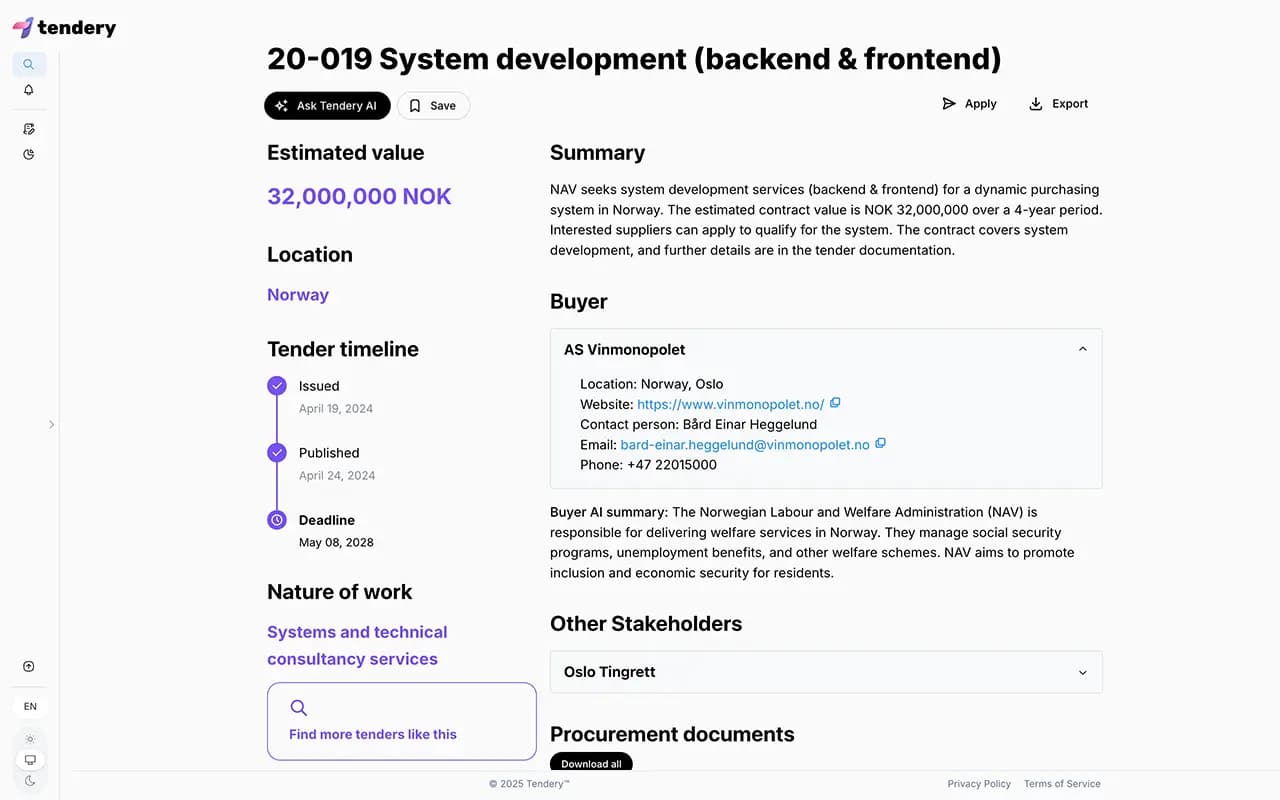Open the search icon in the sidebar
1280x800 pixels.
click(29, 64)
